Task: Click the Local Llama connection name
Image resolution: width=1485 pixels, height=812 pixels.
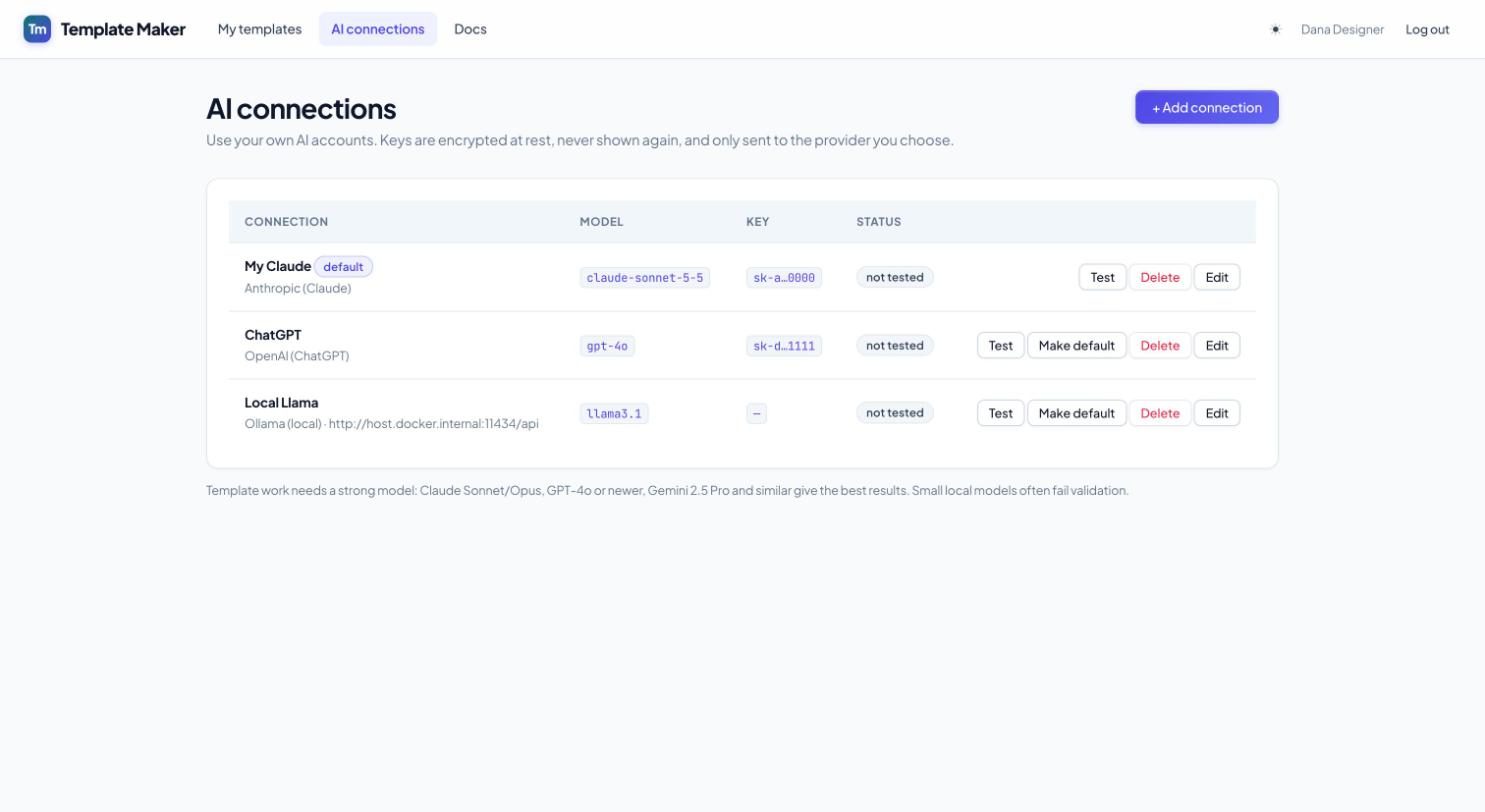Action: pyautogui.click(x=282, y=402)
